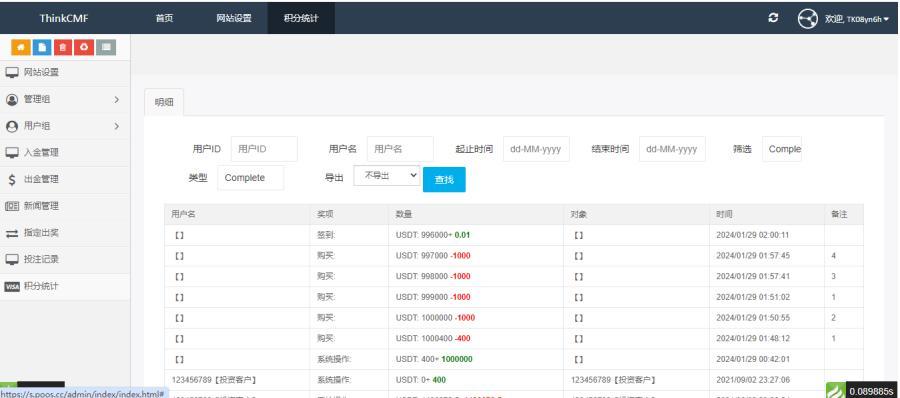Click the refresh icon in top bar

[773, 18]
